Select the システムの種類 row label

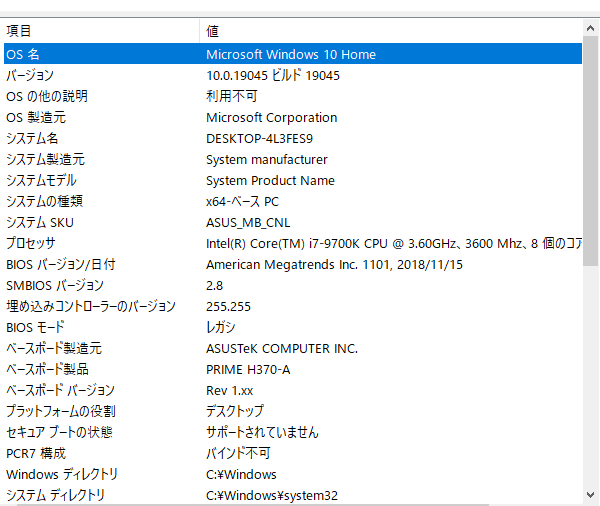(x=44, y=201)
